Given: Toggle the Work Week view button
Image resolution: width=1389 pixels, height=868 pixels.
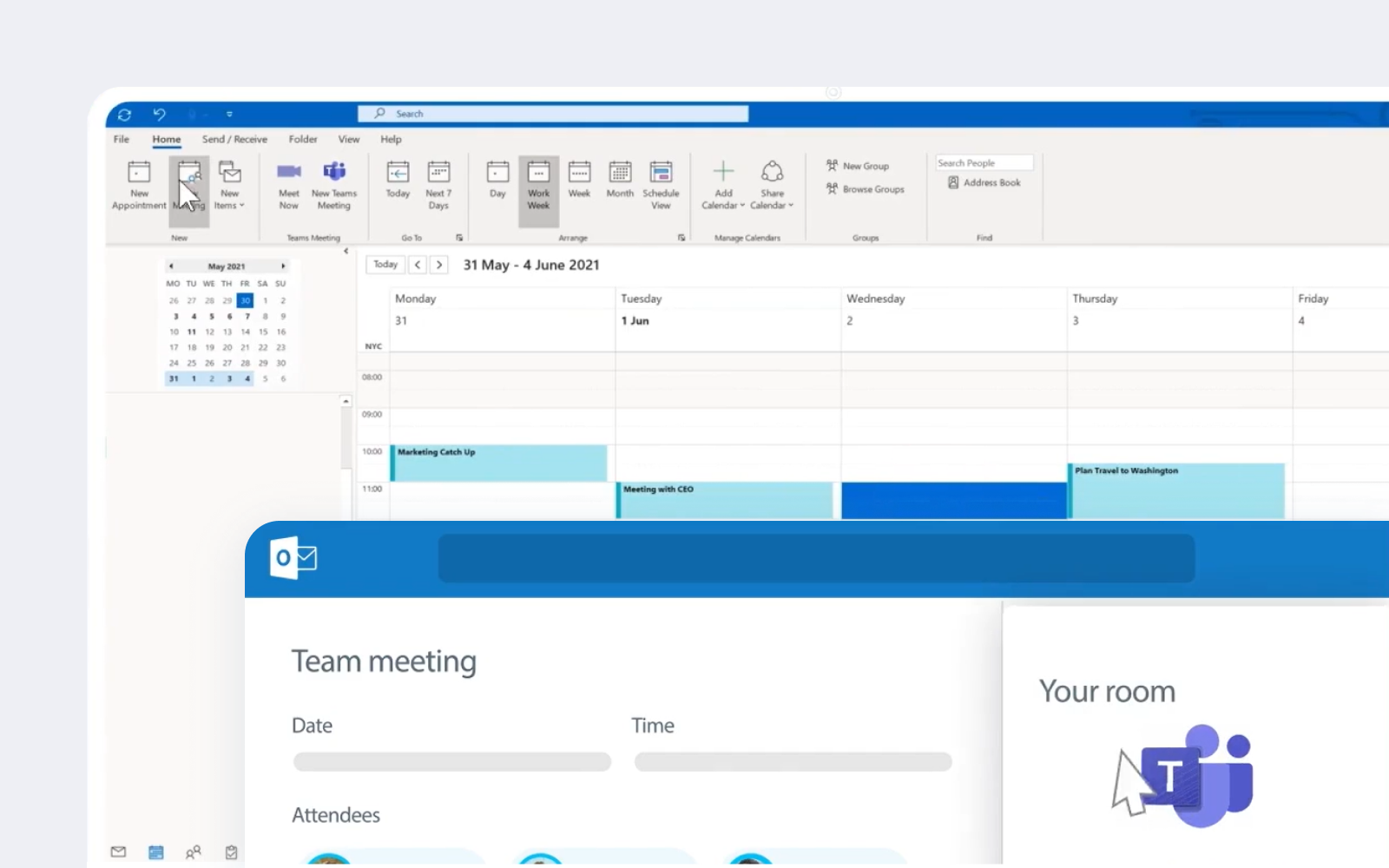Looking at the screenshot, I should [538, 191].
